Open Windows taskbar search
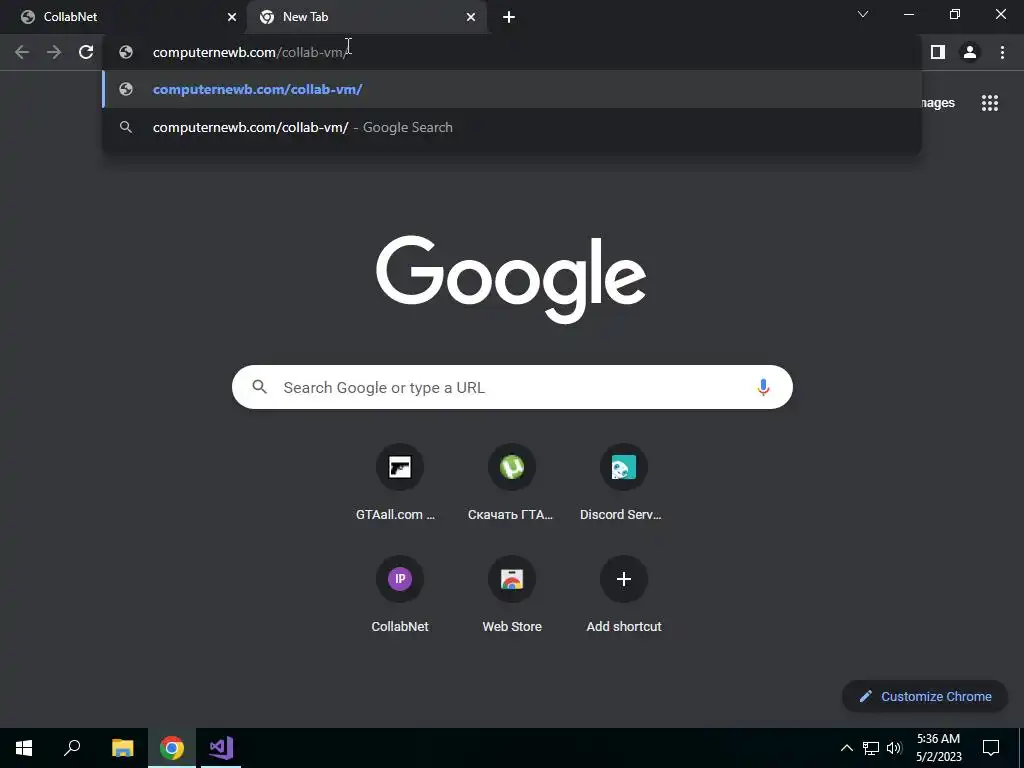Screen dimensions: 1024x768 pos(72,748)
